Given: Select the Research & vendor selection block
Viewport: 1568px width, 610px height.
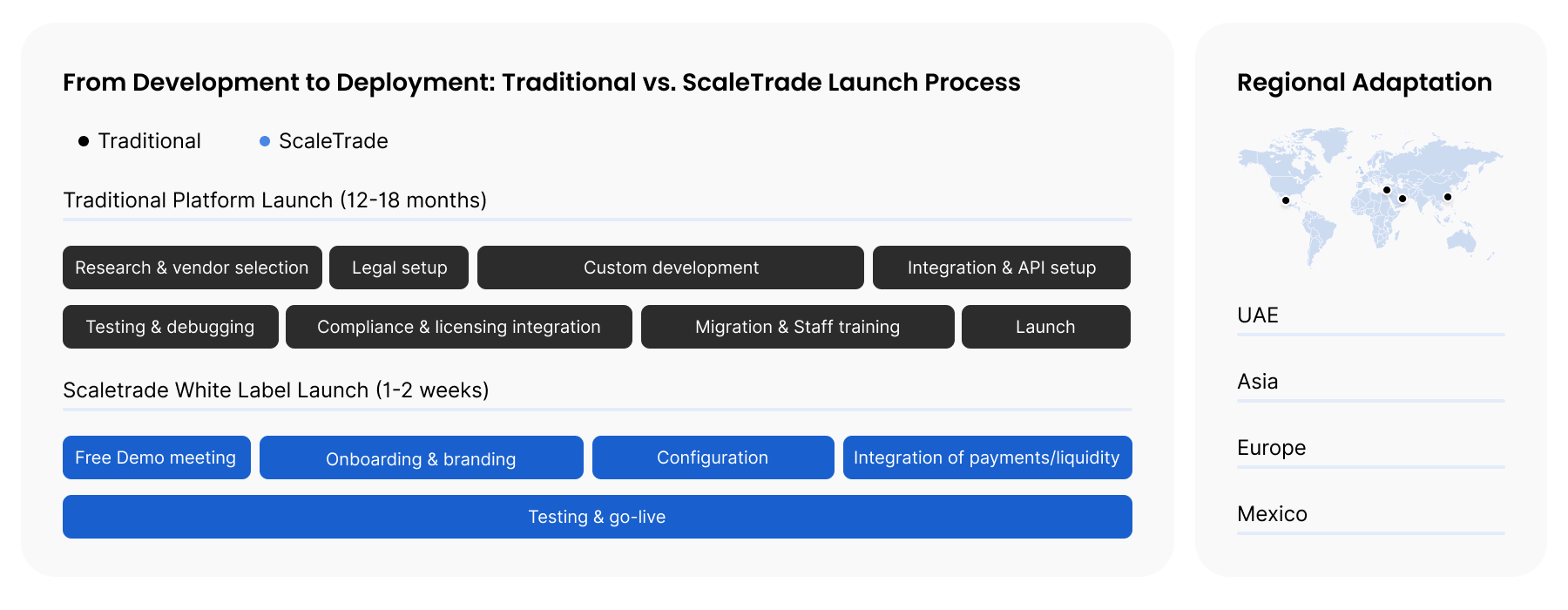Looking at the screenshot, I should [192, 268].
